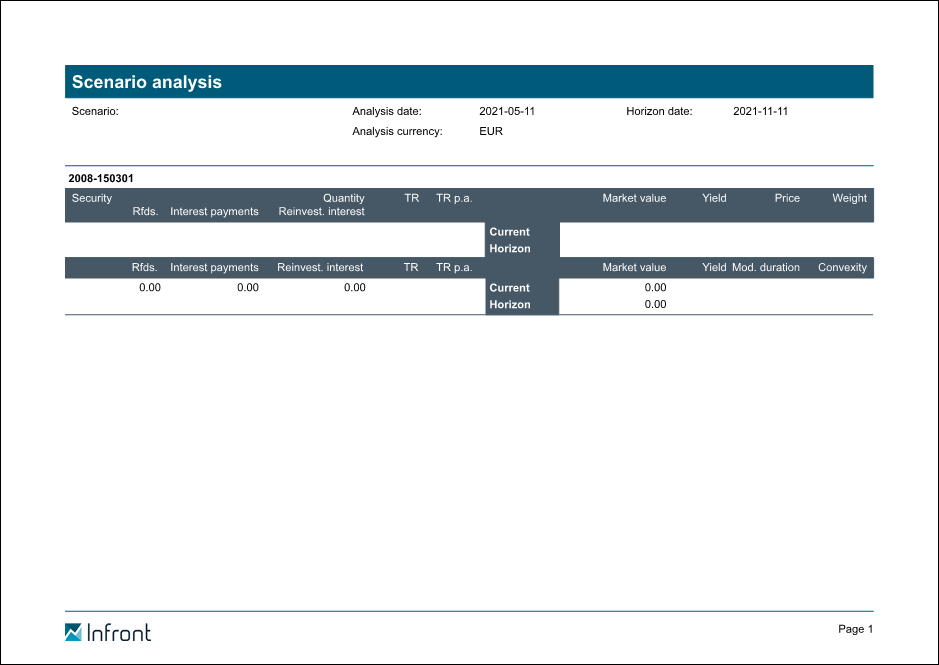939x665 pixels.
Task: Click the Mod. duration column header
Action: click(x=766, y=267)
